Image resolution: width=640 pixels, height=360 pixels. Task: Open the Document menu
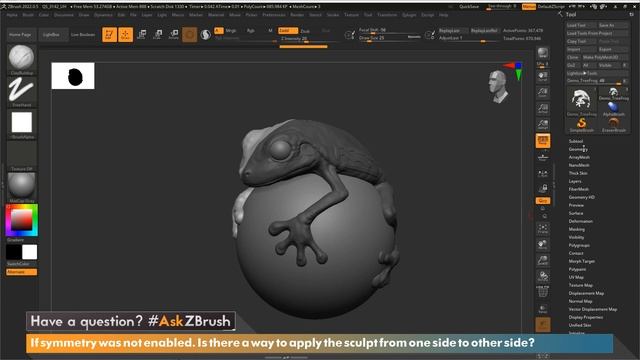[x=64, y=15]
